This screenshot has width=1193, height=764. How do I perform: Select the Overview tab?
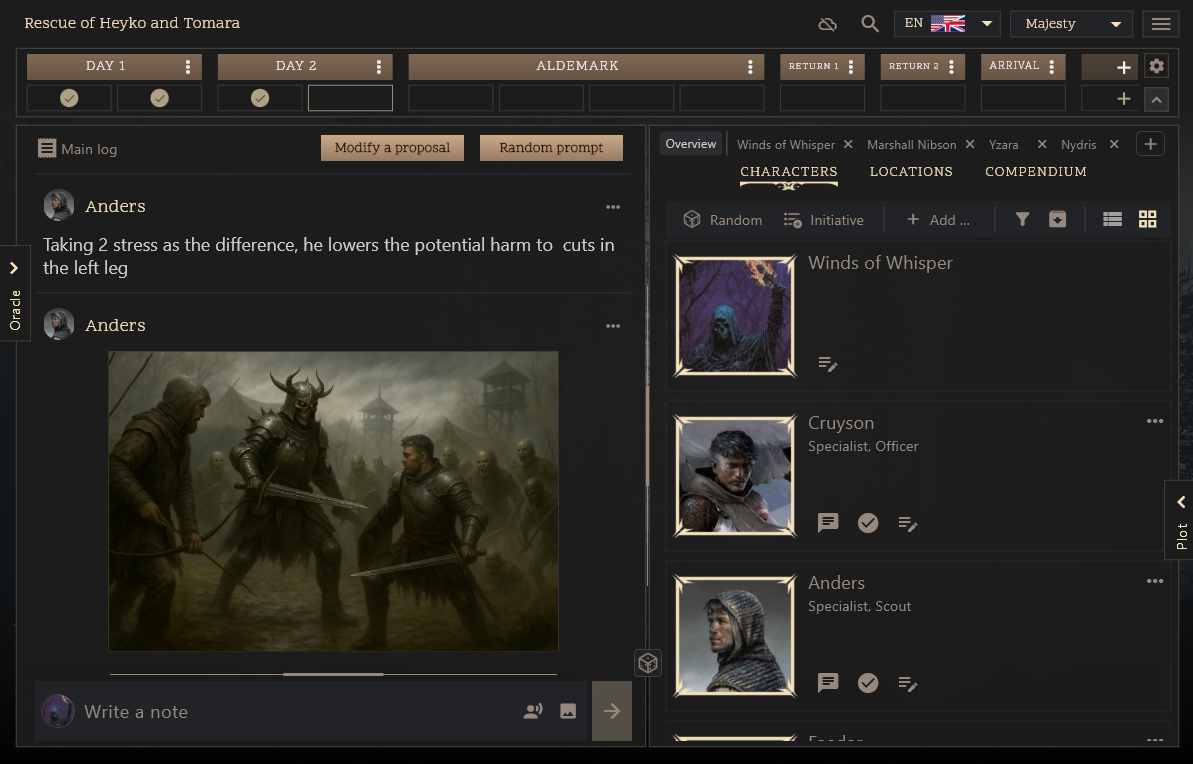690,143
